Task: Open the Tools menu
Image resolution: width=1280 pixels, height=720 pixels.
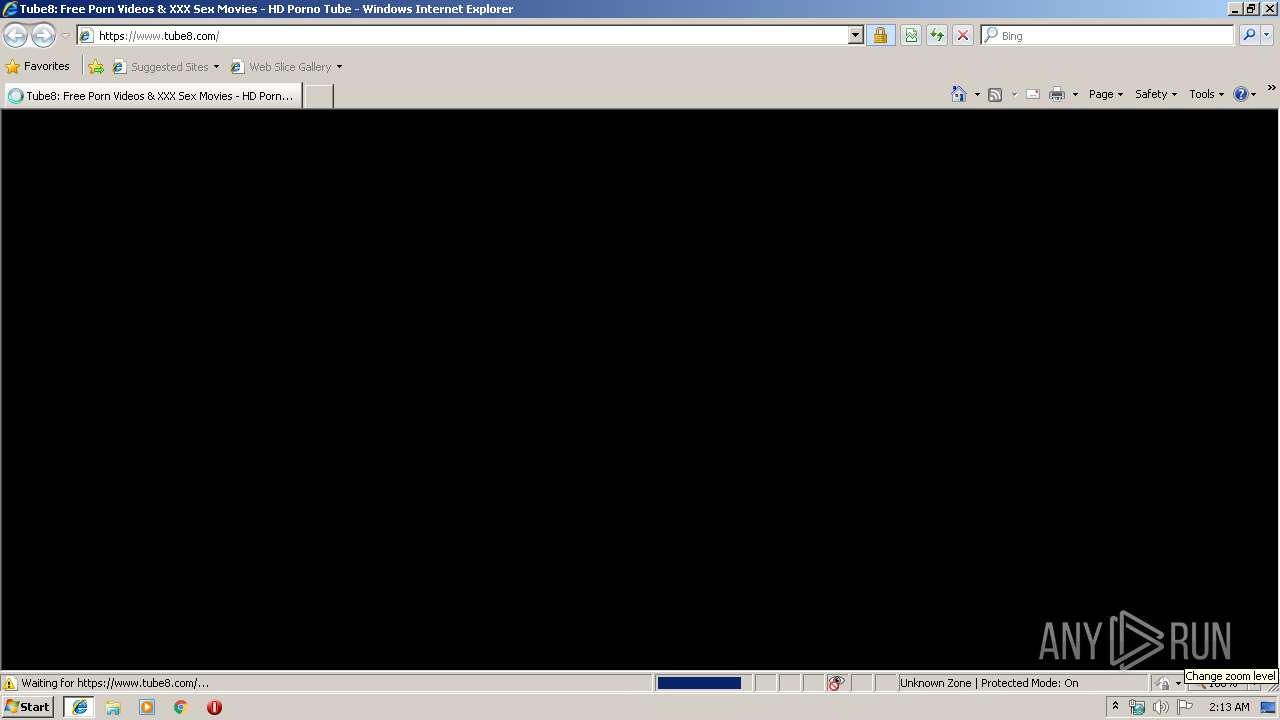Action: (x=1206, y=94)
